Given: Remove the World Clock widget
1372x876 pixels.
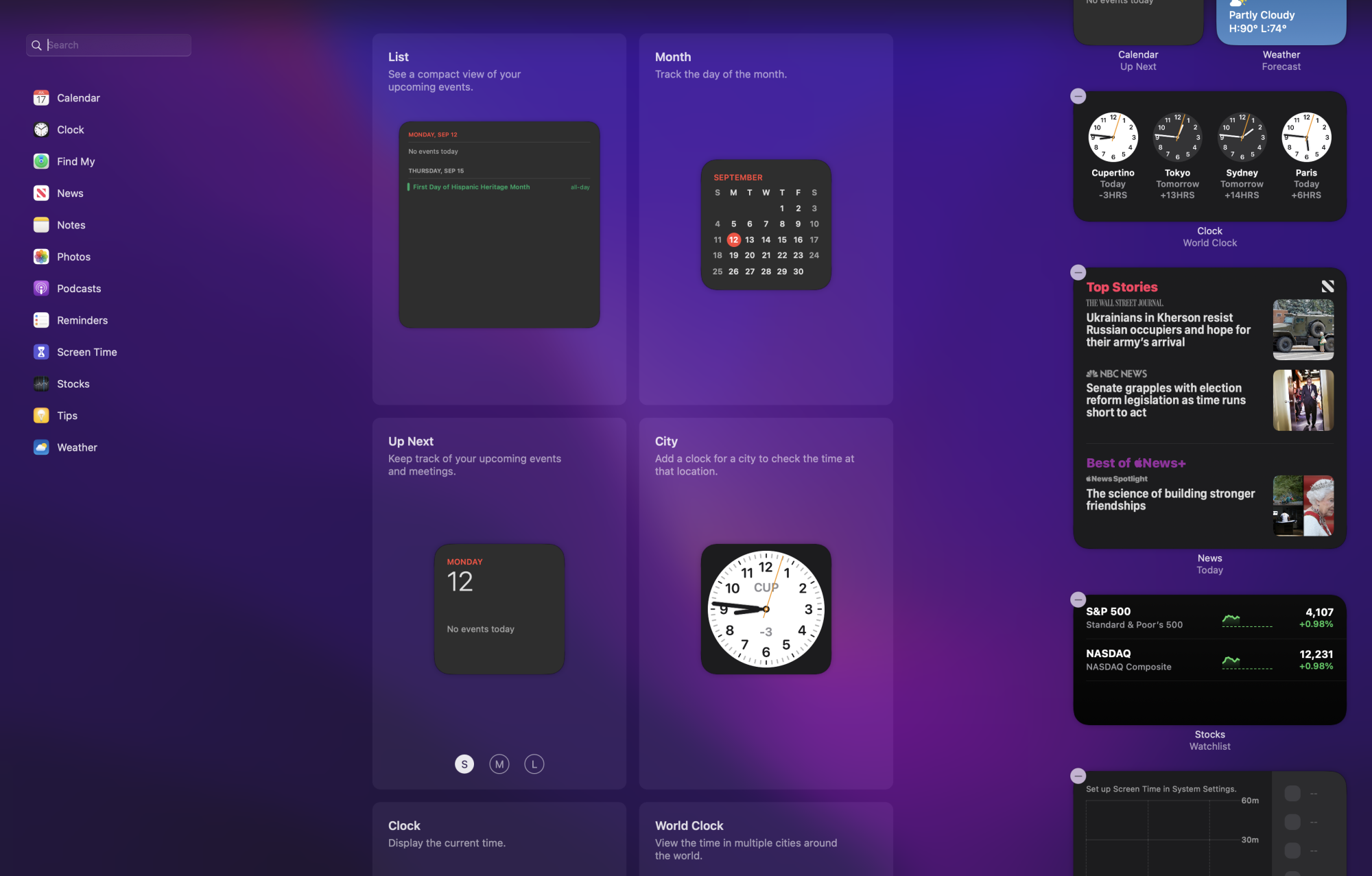Looking at the screenshot, I should [x=1078, y=96].
